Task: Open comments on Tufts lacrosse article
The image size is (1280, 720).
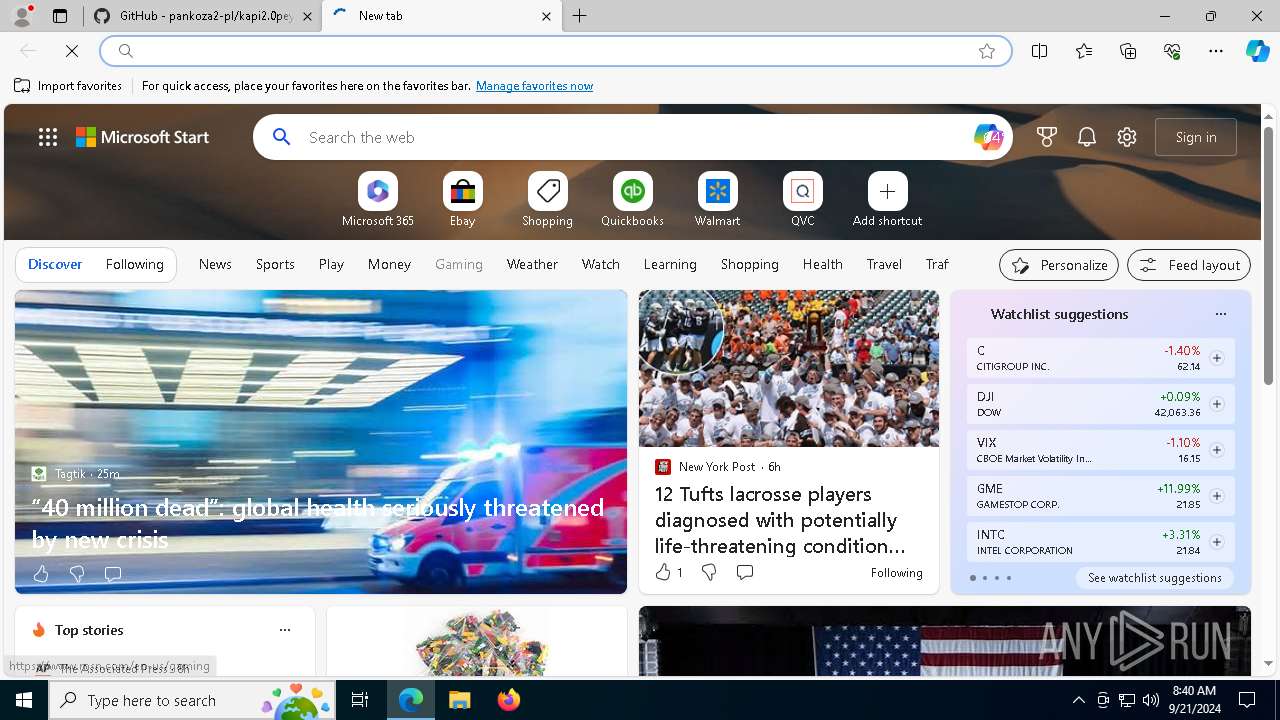Action: click(745, 572)
